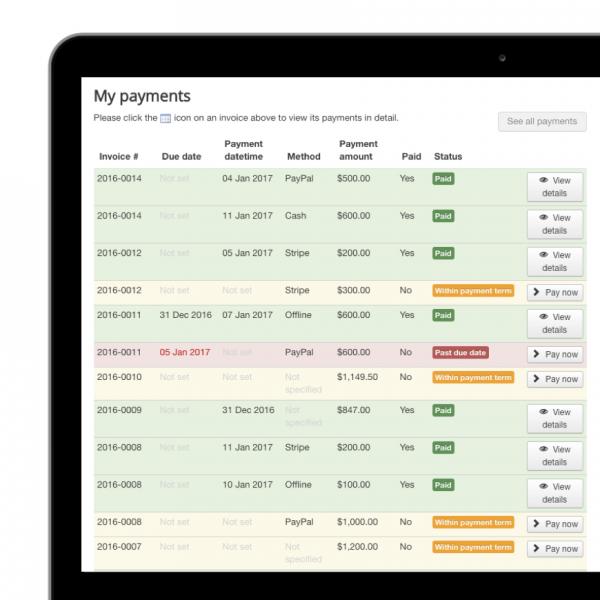
Task: Click payment datetime 07 Jan 2017
Action: [x=247, y=315]
